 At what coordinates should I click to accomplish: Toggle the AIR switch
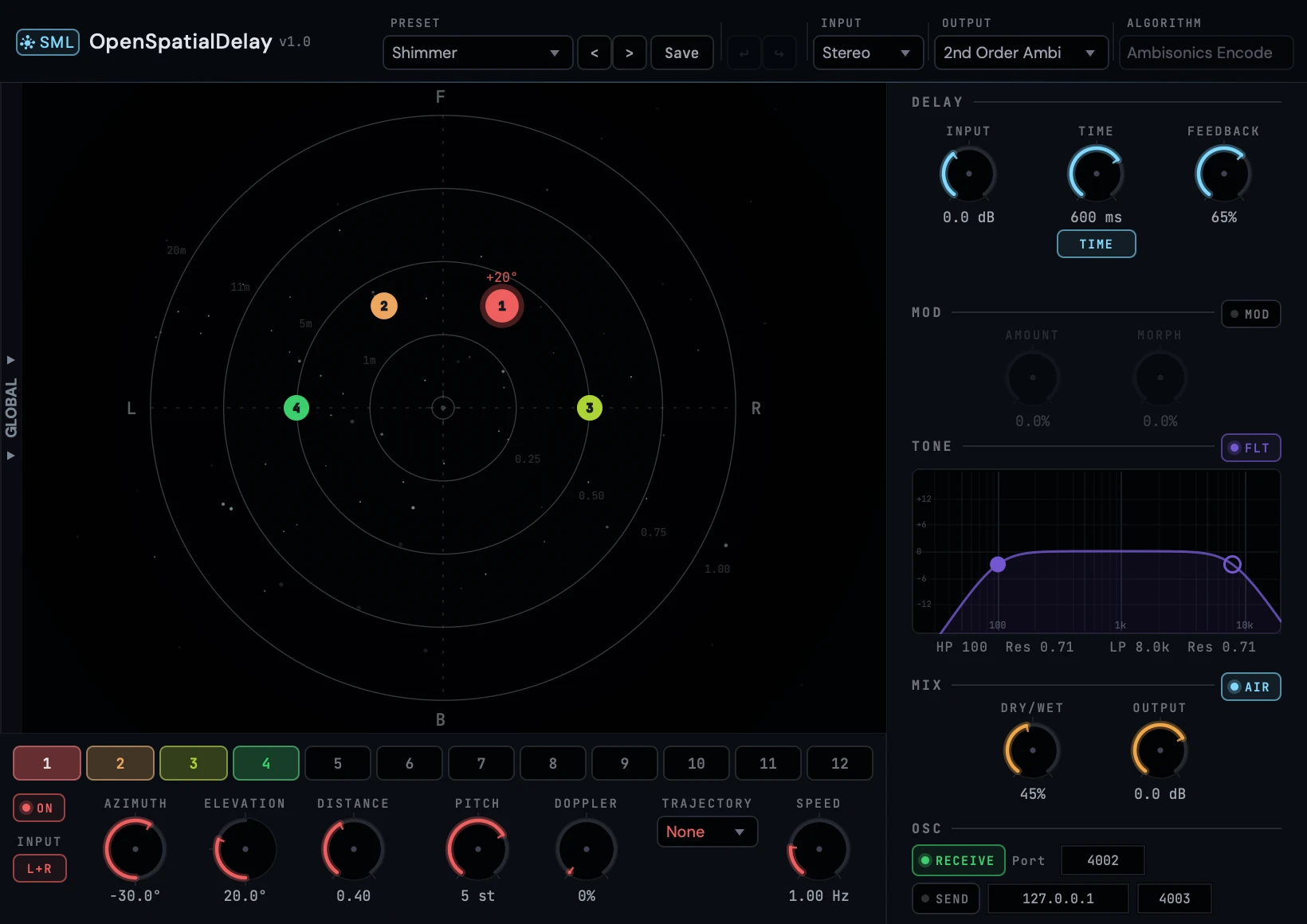pyautogui.click(x=1251, y=687)
